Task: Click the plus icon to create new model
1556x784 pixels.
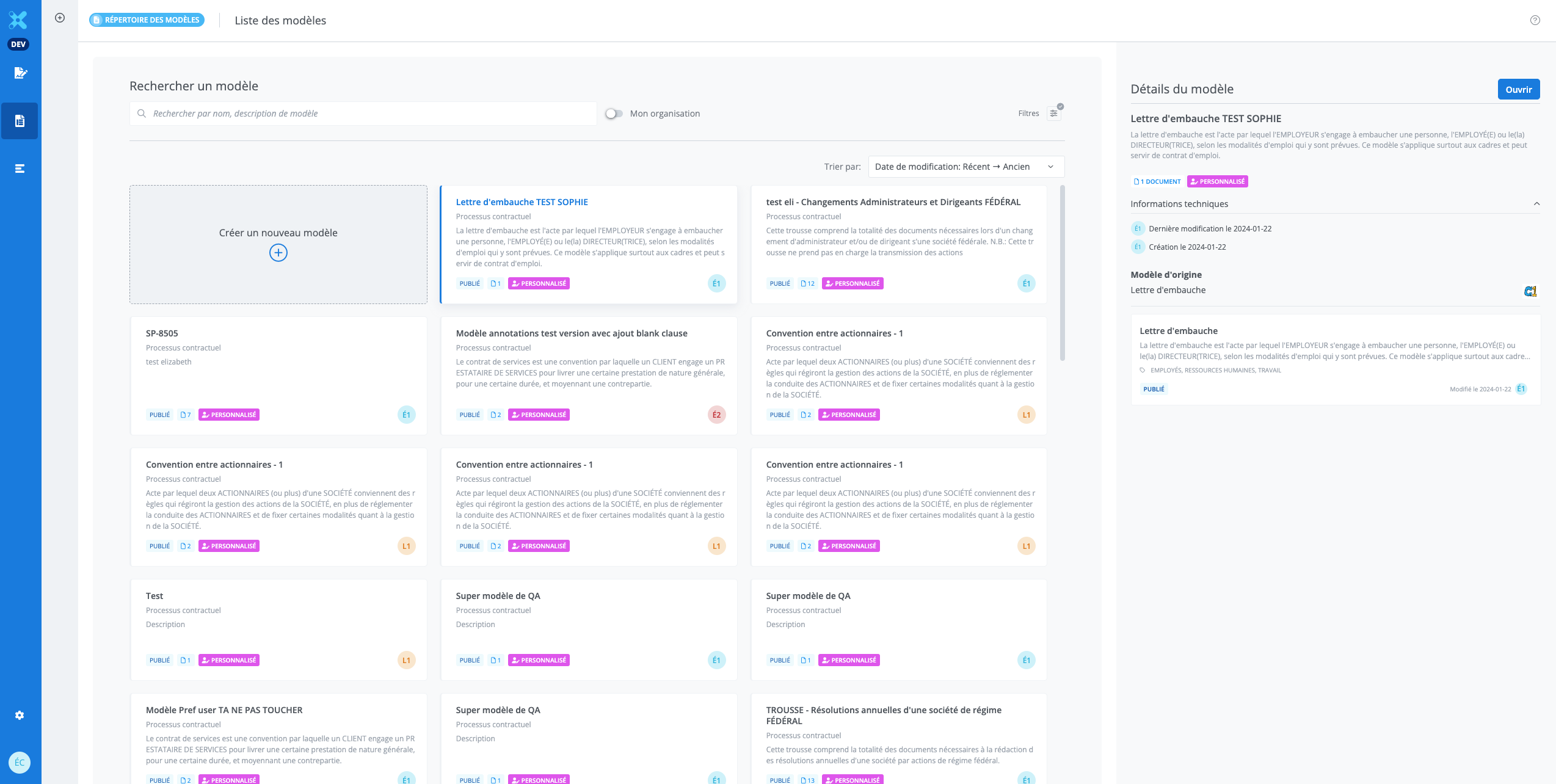Action: 278,253
